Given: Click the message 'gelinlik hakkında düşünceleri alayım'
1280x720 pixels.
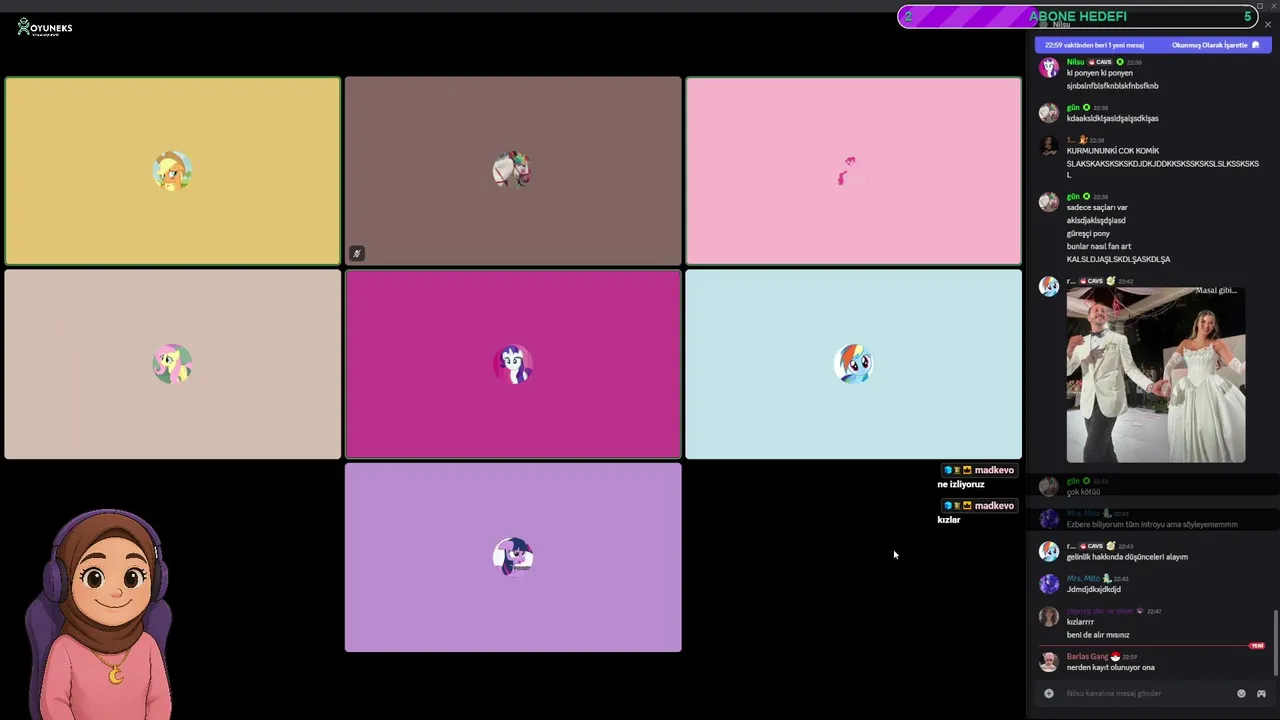Looking at the screenshot, I should click(x=1127, y=557).
